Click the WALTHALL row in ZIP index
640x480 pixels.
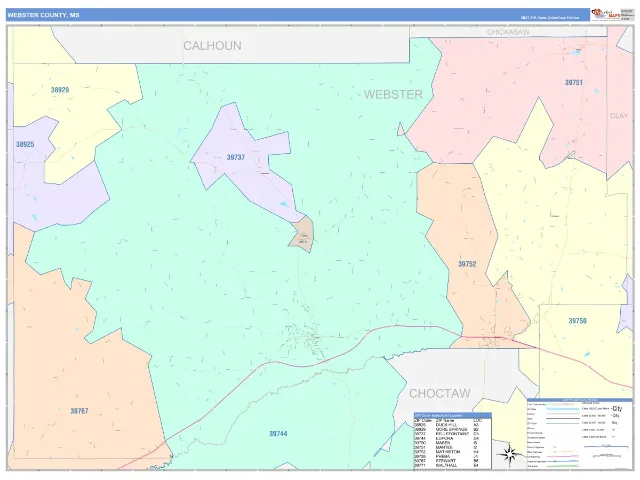(x=451, y=465)
